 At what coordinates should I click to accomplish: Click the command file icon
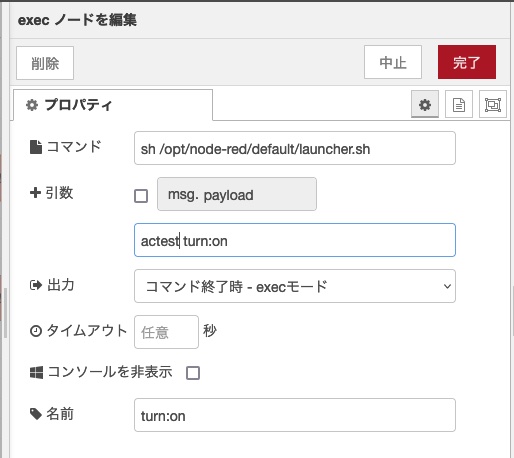click(x=36, y=147)
